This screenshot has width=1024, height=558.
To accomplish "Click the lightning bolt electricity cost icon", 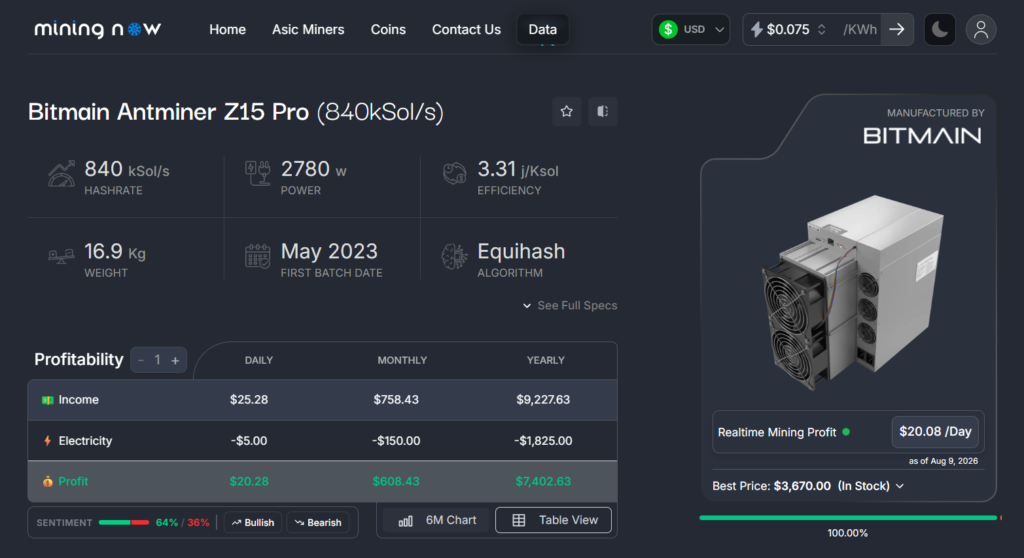I will [x=756, y=29].
